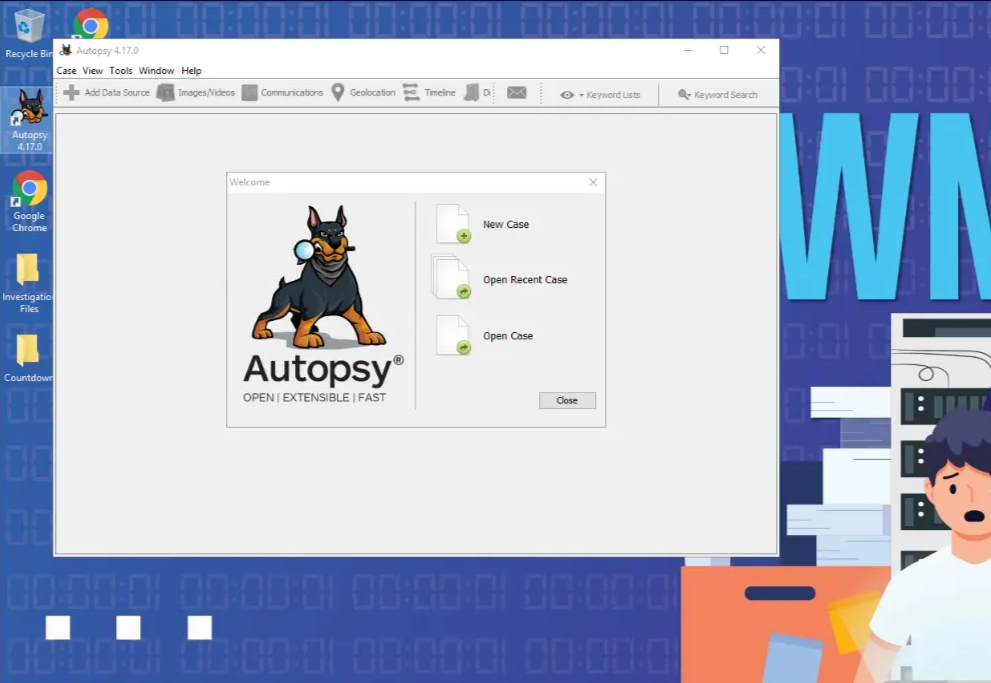The width and height of the screenshot is (991, 683).
Task: Close the Autopsy 4.17.0 main window
Action: 761,50
